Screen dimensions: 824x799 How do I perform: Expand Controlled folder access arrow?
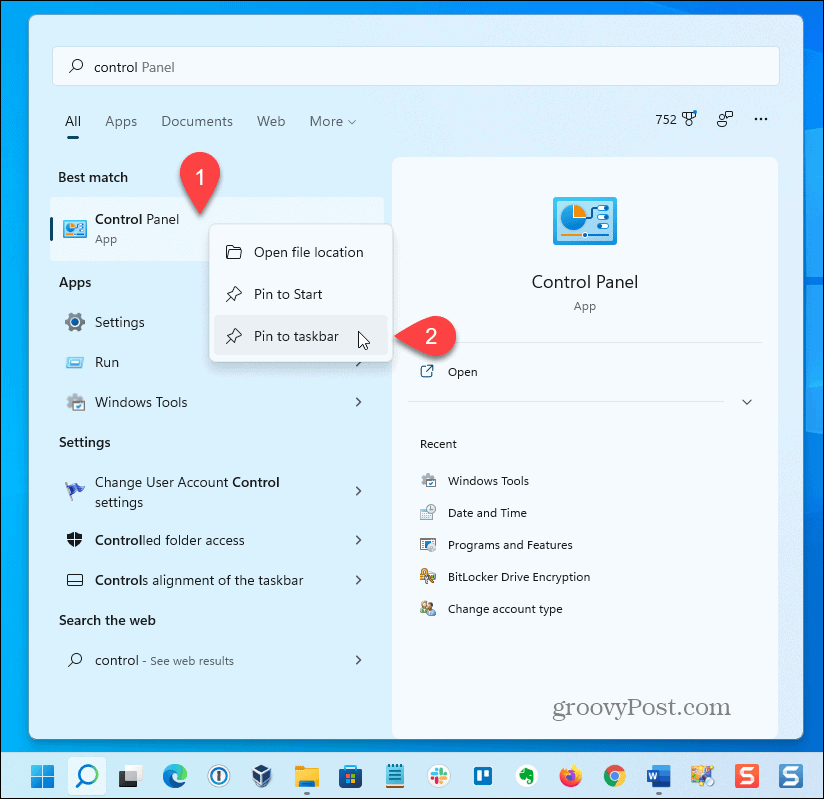pyautogui.click(x=358, y=540)
